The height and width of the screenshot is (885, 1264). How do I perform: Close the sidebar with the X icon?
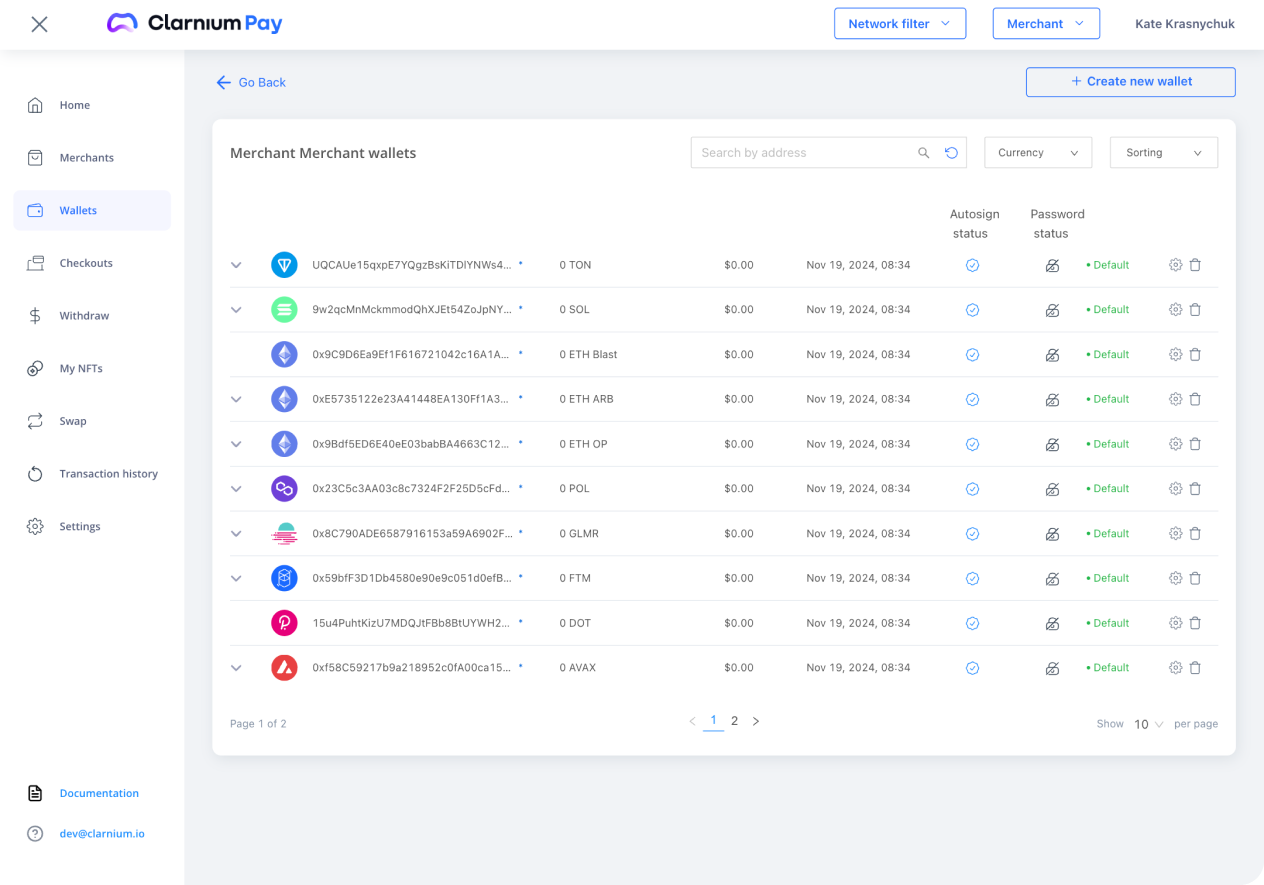[39, 24]
